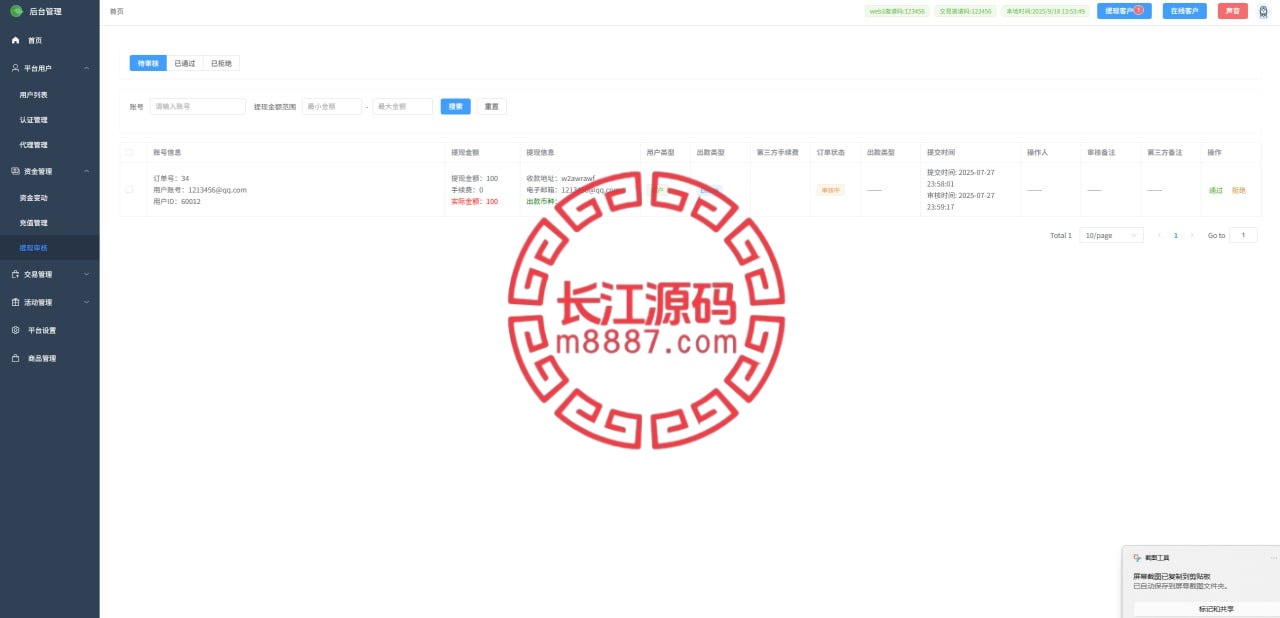
Task: Click the 商品管理 bag icon
Action: click(x=15, y=358)
